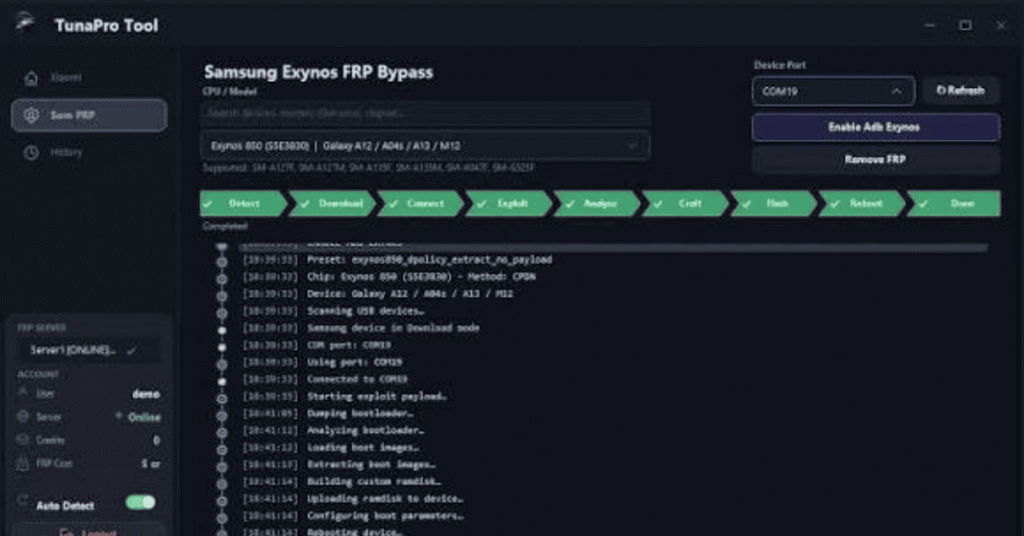
Task: Click the TunaPro Tool logo icon
Action: point(25,22)
